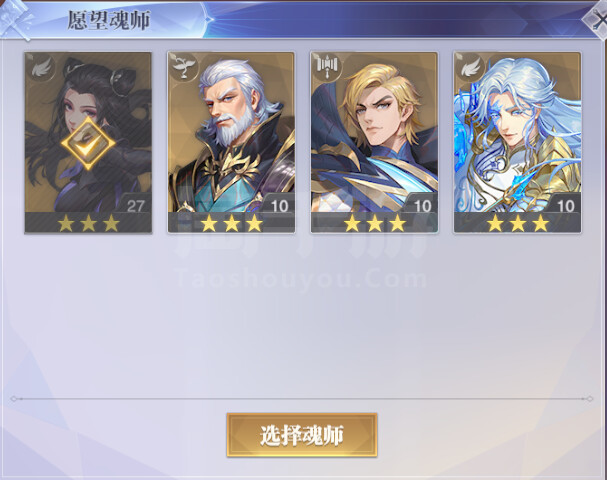
Task: Click the 选择魂师 button
Action: pyautogui.click(x=302, y=435)
